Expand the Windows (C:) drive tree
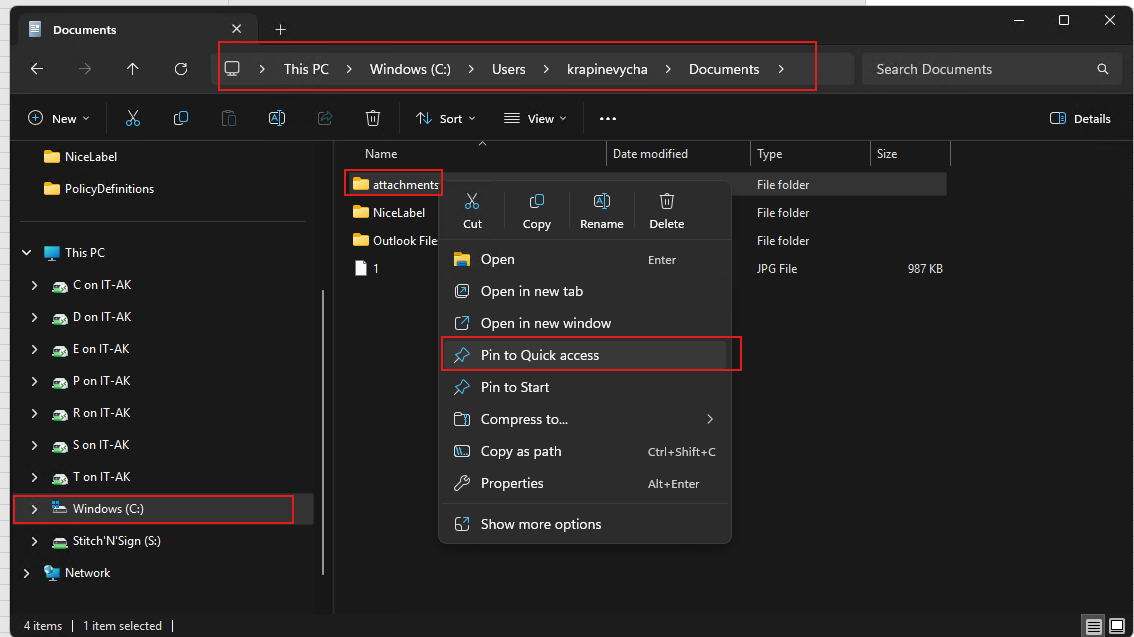The image size is (1134, 637). click(34, 509)
